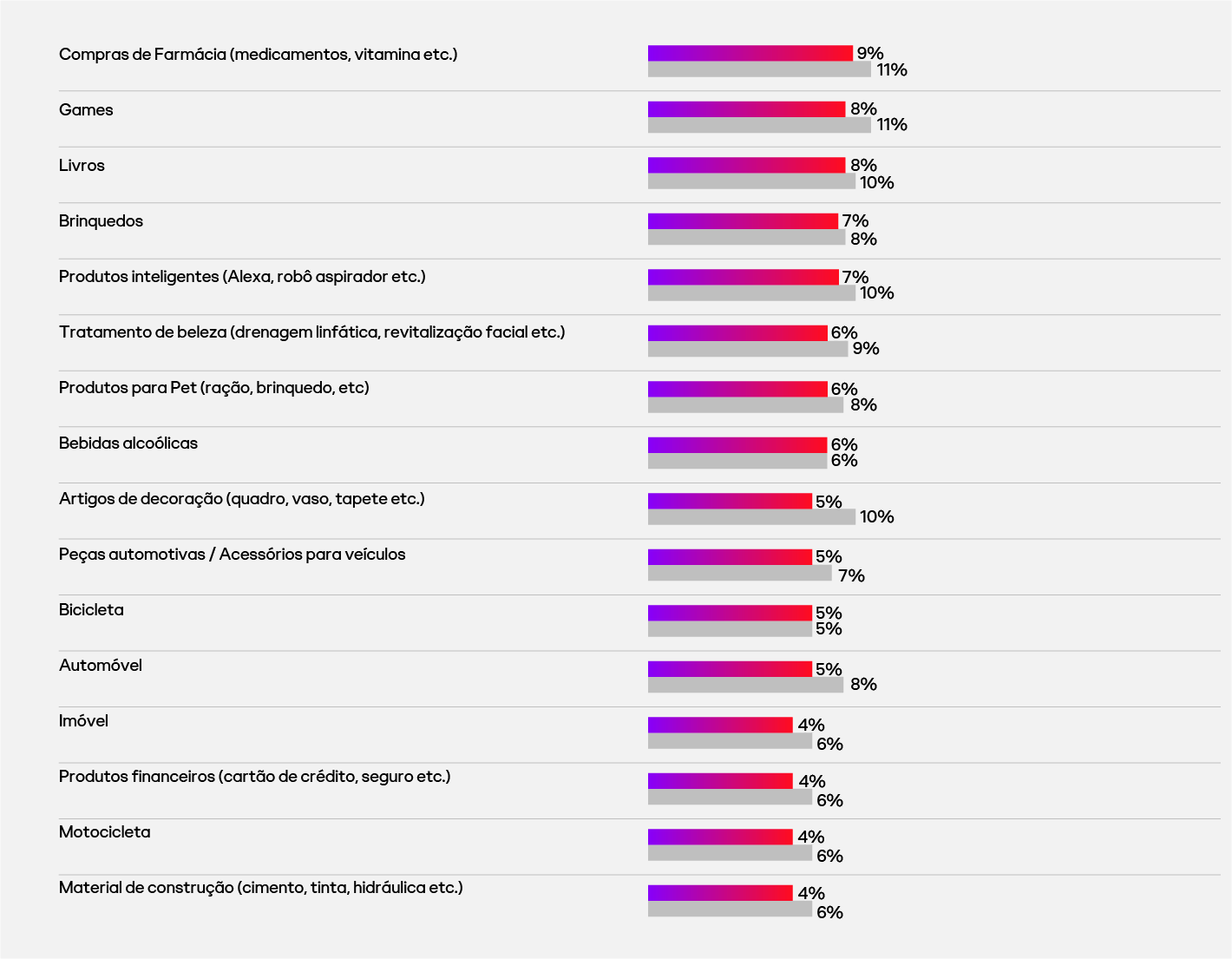Click the gray bar for Livros
Viewport: 1232px width, 959px height.
point(751,181)
